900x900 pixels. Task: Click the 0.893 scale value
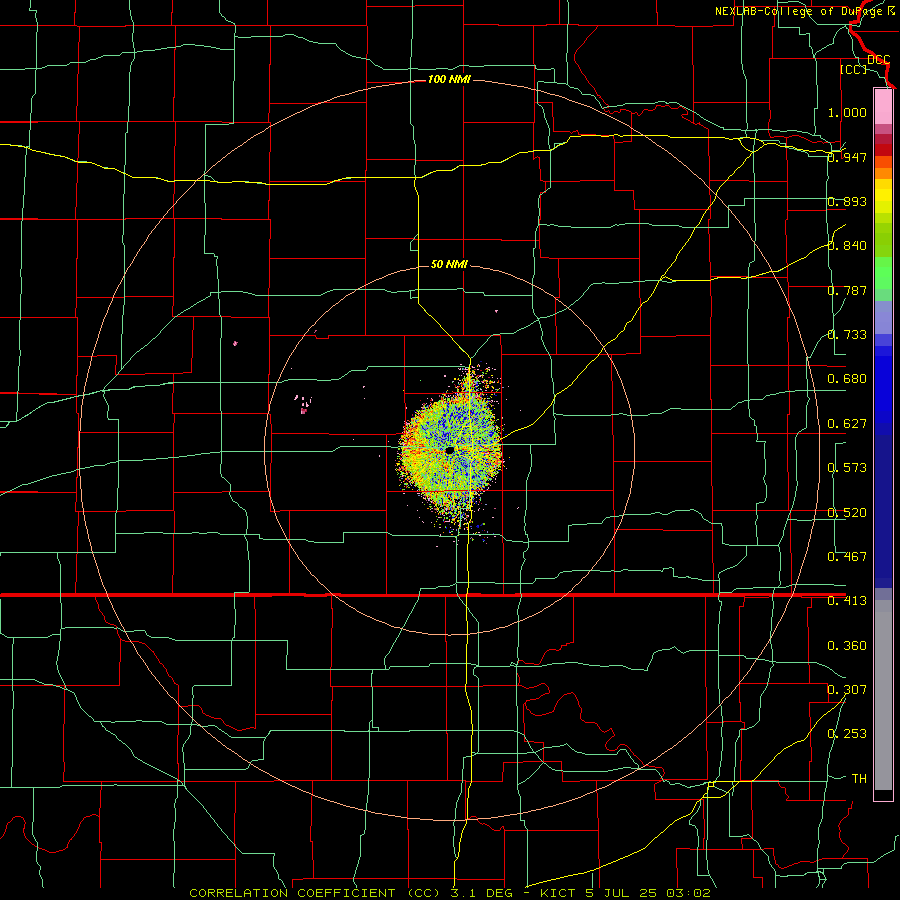click(847, 201)
